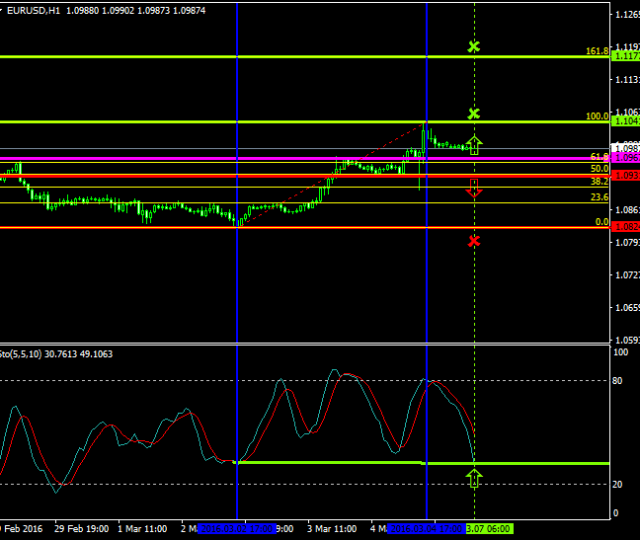Click the green X mark near the 161.8 level
Image resolution: width=640 pixels, height=540 pixels.
[474, 46]
